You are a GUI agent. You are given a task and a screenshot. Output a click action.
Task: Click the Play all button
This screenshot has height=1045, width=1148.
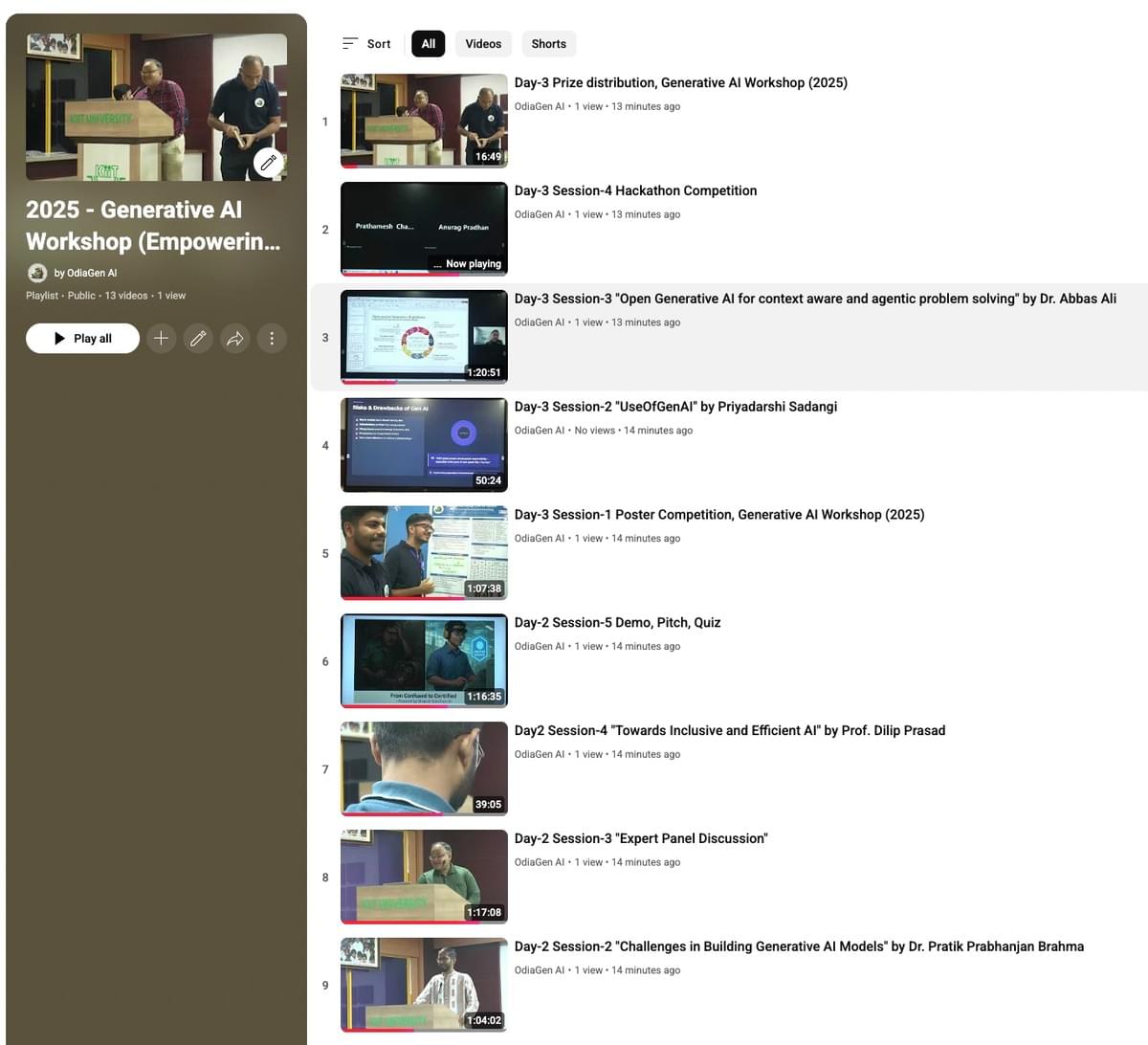click(82, 338)
